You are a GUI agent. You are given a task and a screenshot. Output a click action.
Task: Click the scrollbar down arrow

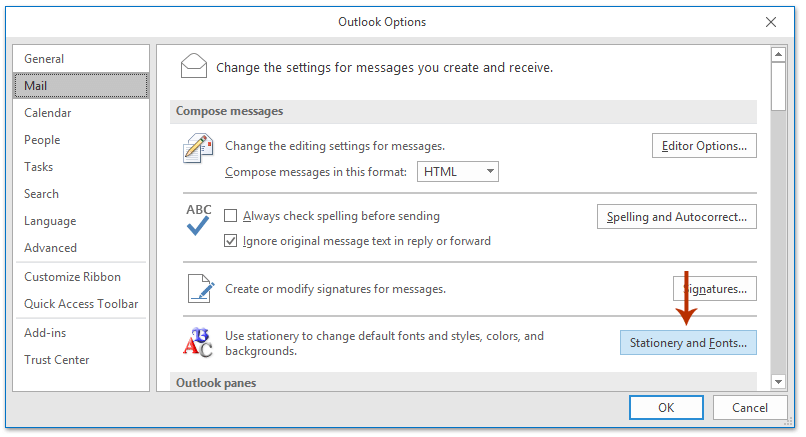click(x=778, y=381)
